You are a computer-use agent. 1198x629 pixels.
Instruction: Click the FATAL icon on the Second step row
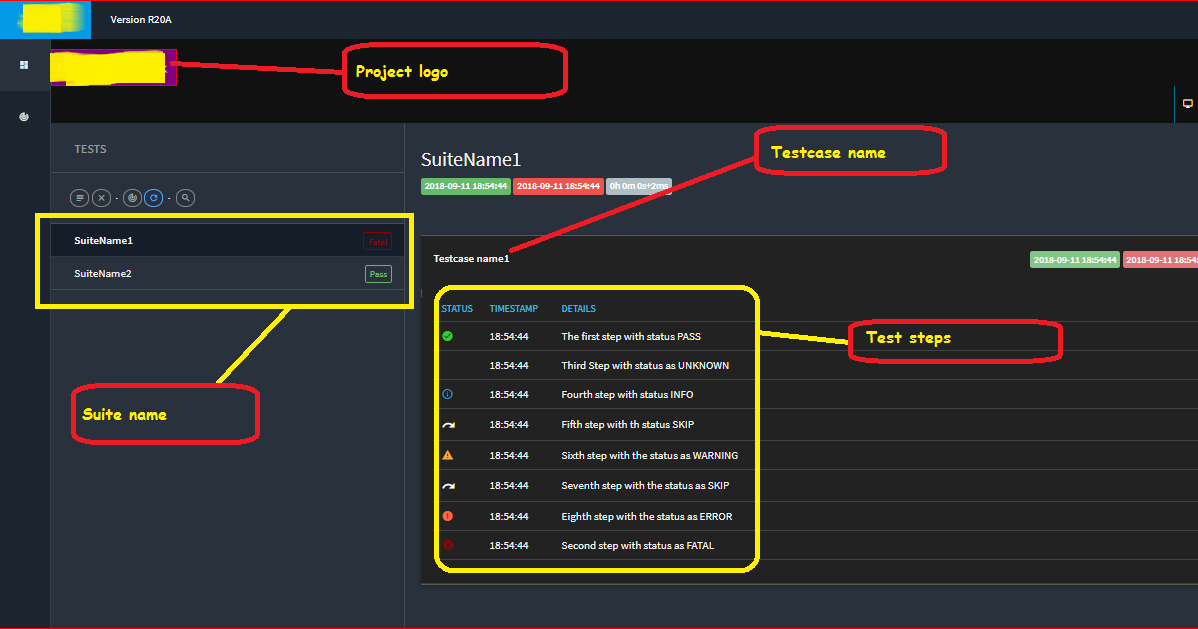[447, 545]
